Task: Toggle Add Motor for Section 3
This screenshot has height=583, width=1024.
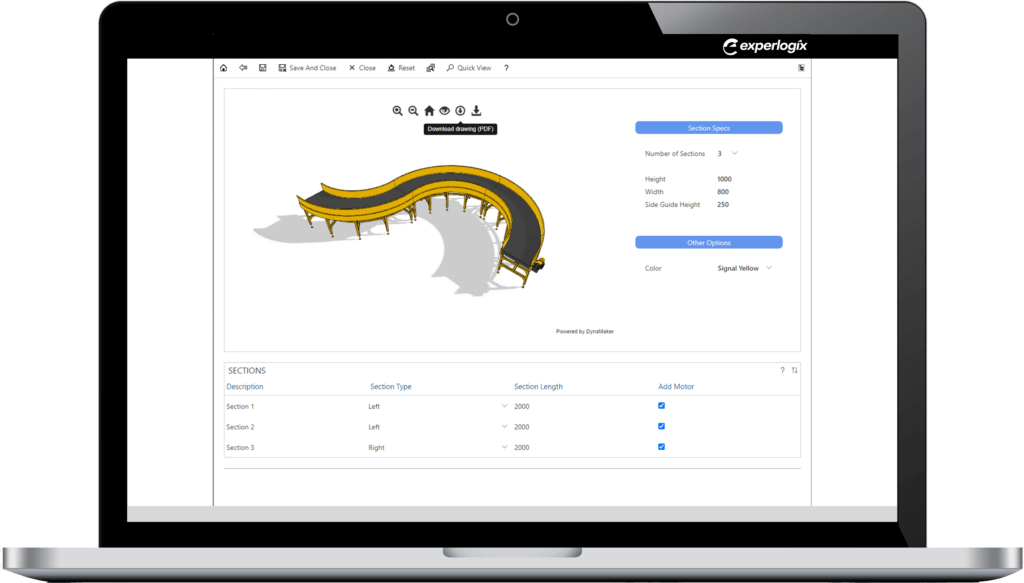Action: coord(660,447)
